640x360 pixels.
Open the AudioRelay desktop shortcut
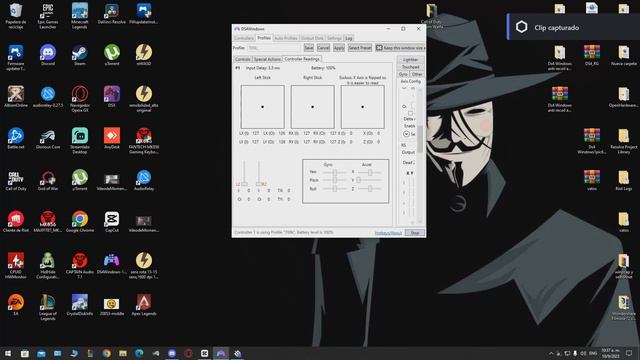coord(144,180)
